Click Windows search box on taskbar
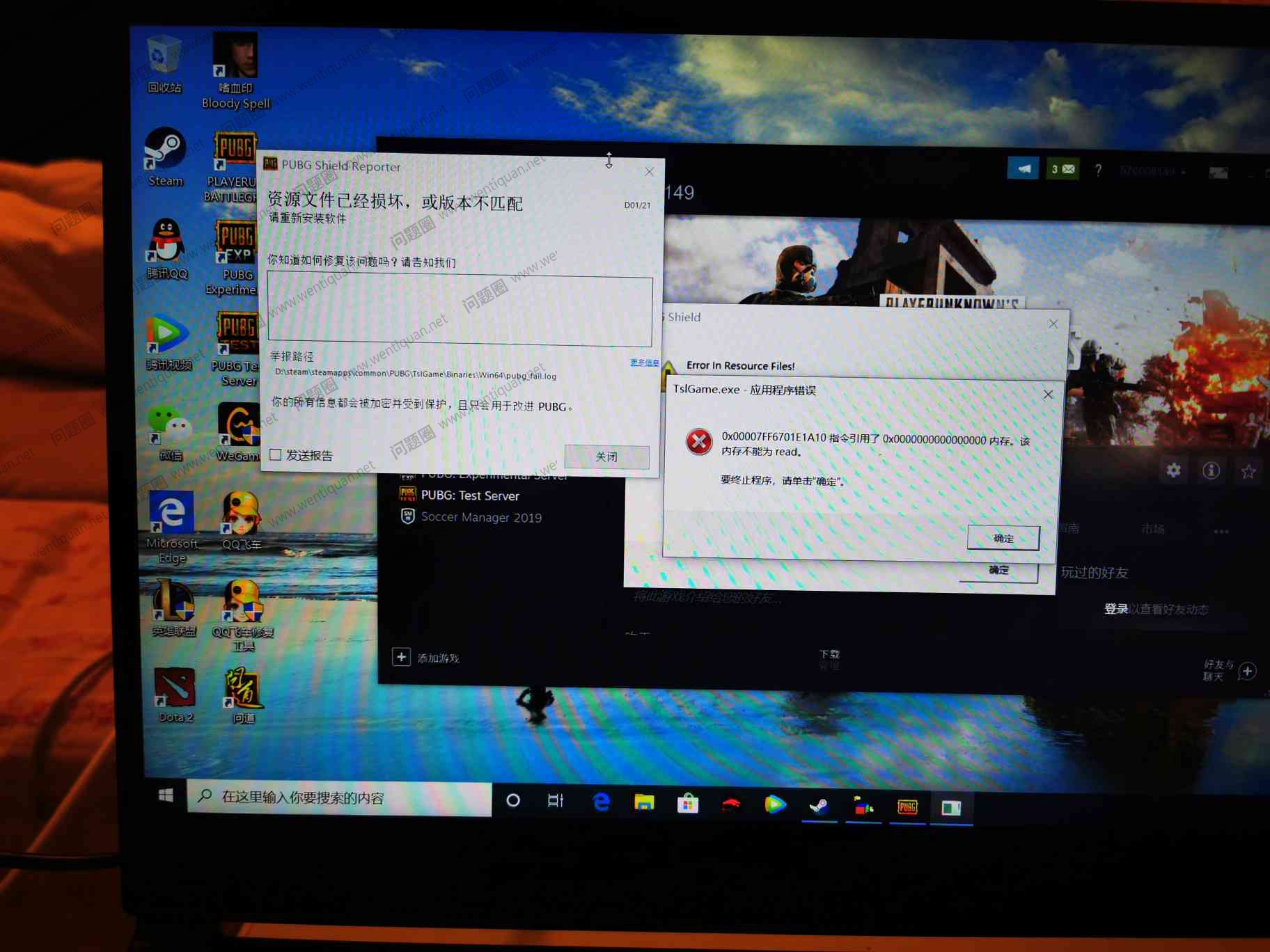 [x=340, y=798]
